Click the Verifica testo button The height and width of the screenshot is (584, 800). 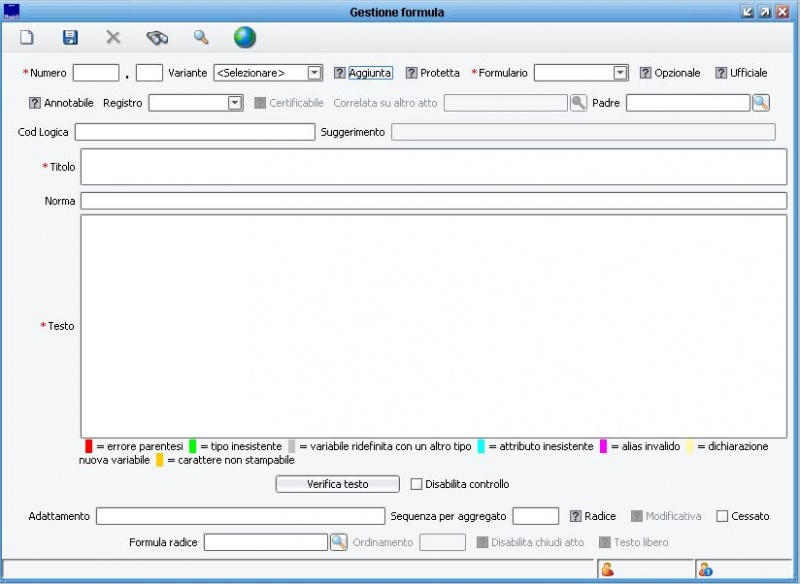tap(337, 484)
